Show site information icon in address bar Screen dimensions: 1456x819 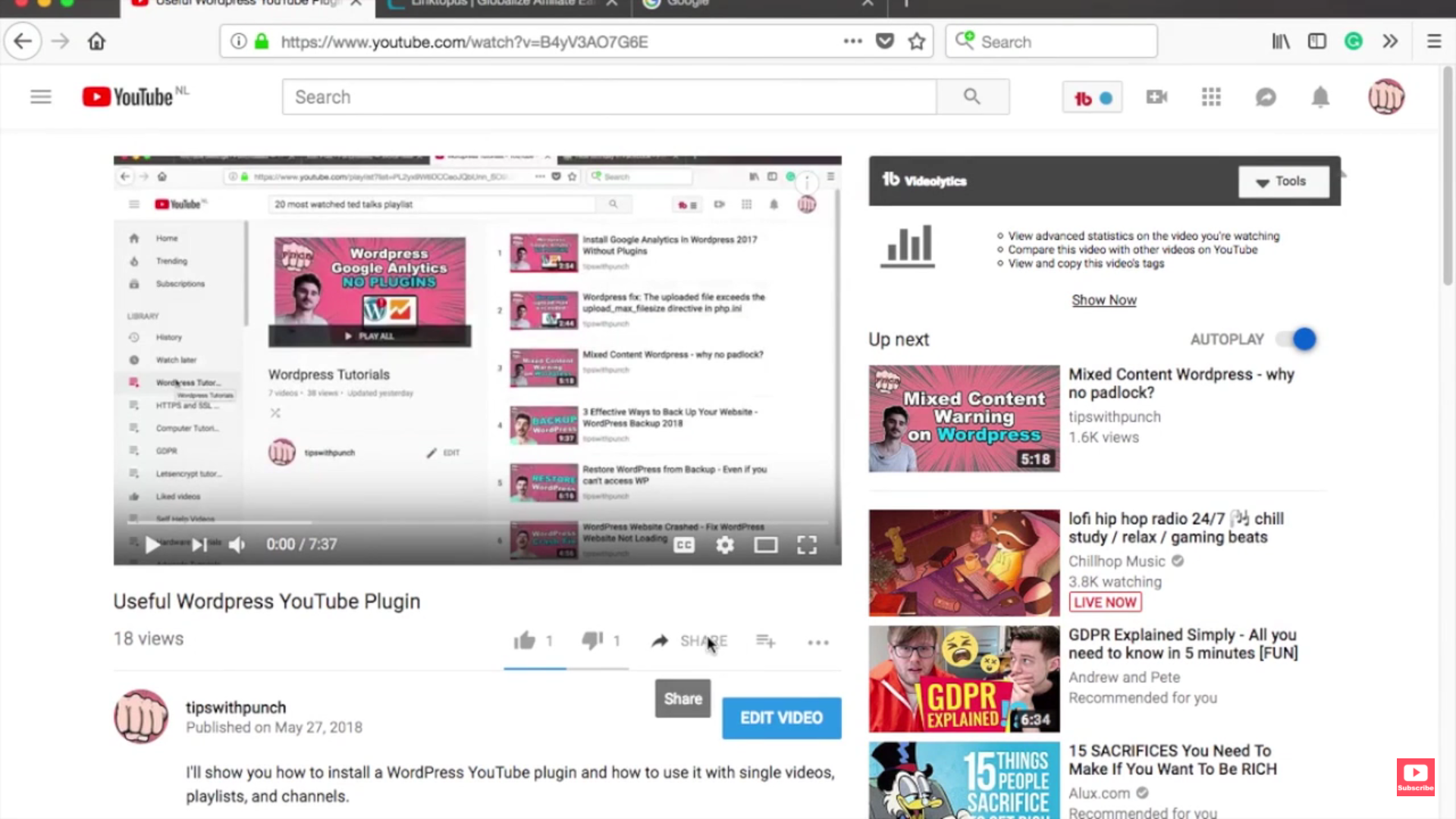[x=238, y=41]
